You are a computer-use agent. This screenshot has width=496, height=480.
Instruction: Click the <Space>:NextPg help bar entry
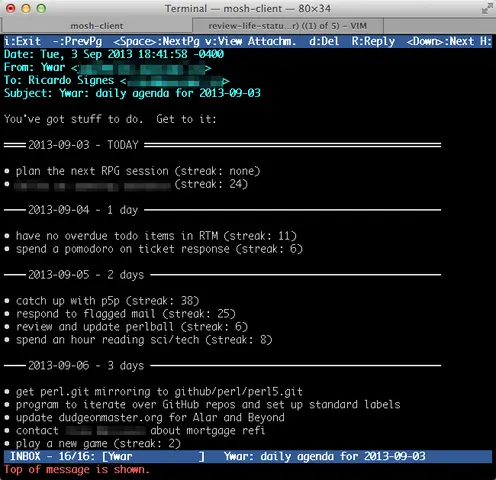156,41
